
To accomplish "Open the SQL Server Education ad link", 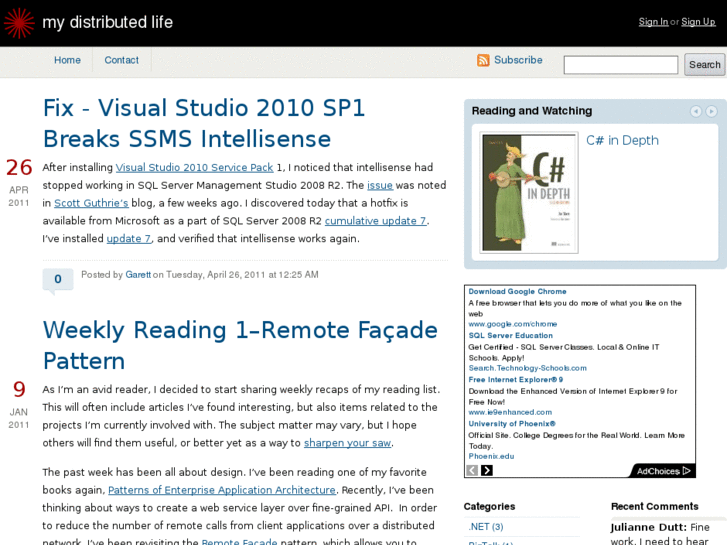I will pos(510,335).
